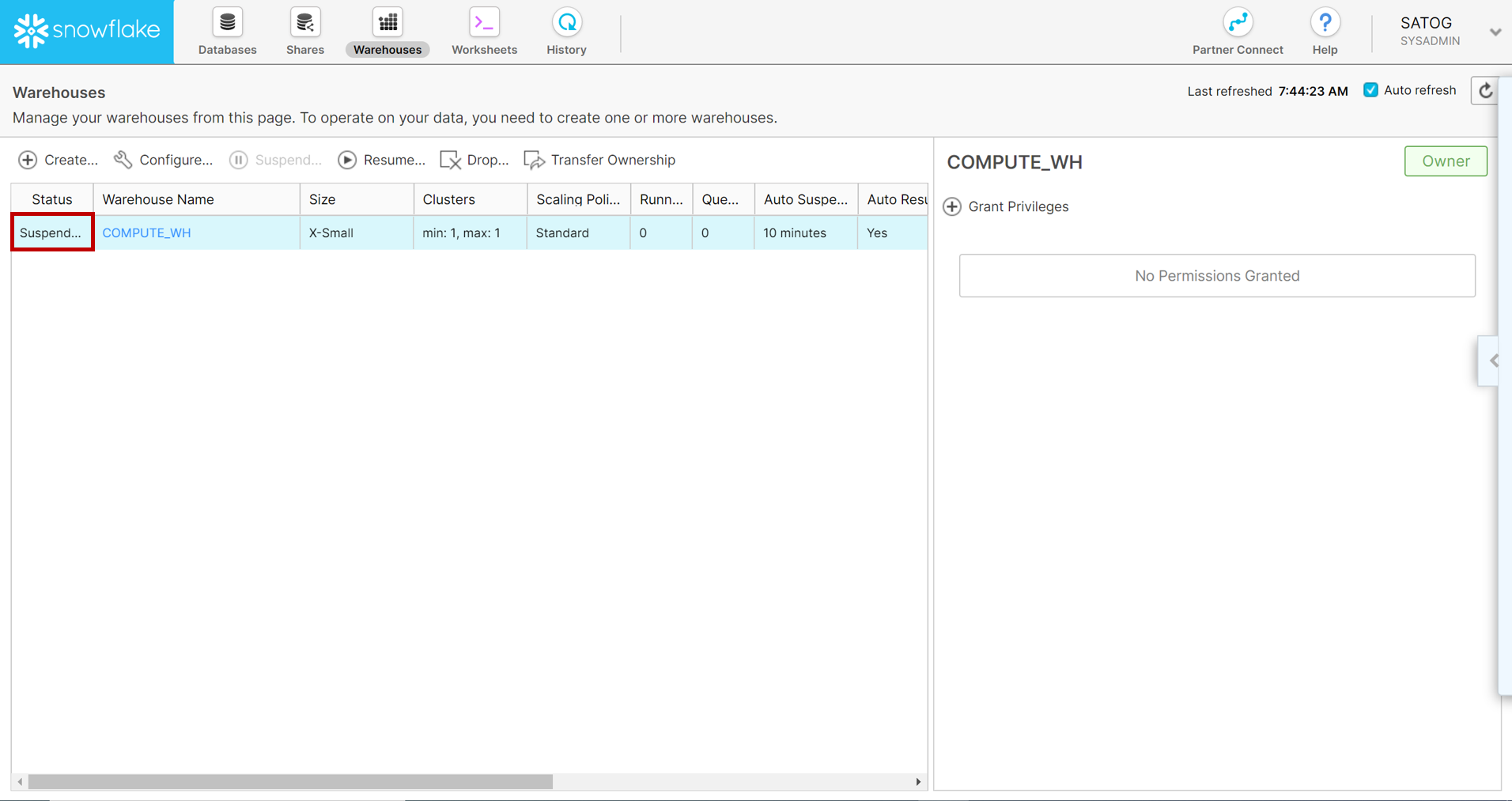Open the History section

pos(566,32)
